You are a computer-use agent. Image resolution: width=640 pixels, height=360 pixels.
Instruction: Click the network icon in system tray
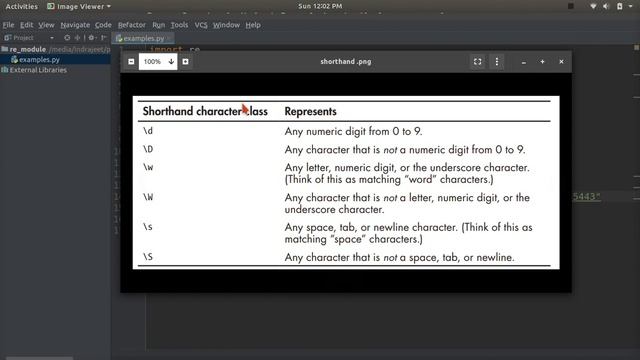[593, 6]
